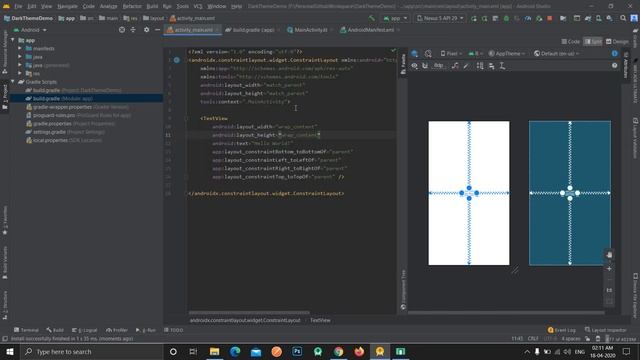Screen dimensions: 640x360
Task: Switch editor to Design view
Action: [617, 42]
